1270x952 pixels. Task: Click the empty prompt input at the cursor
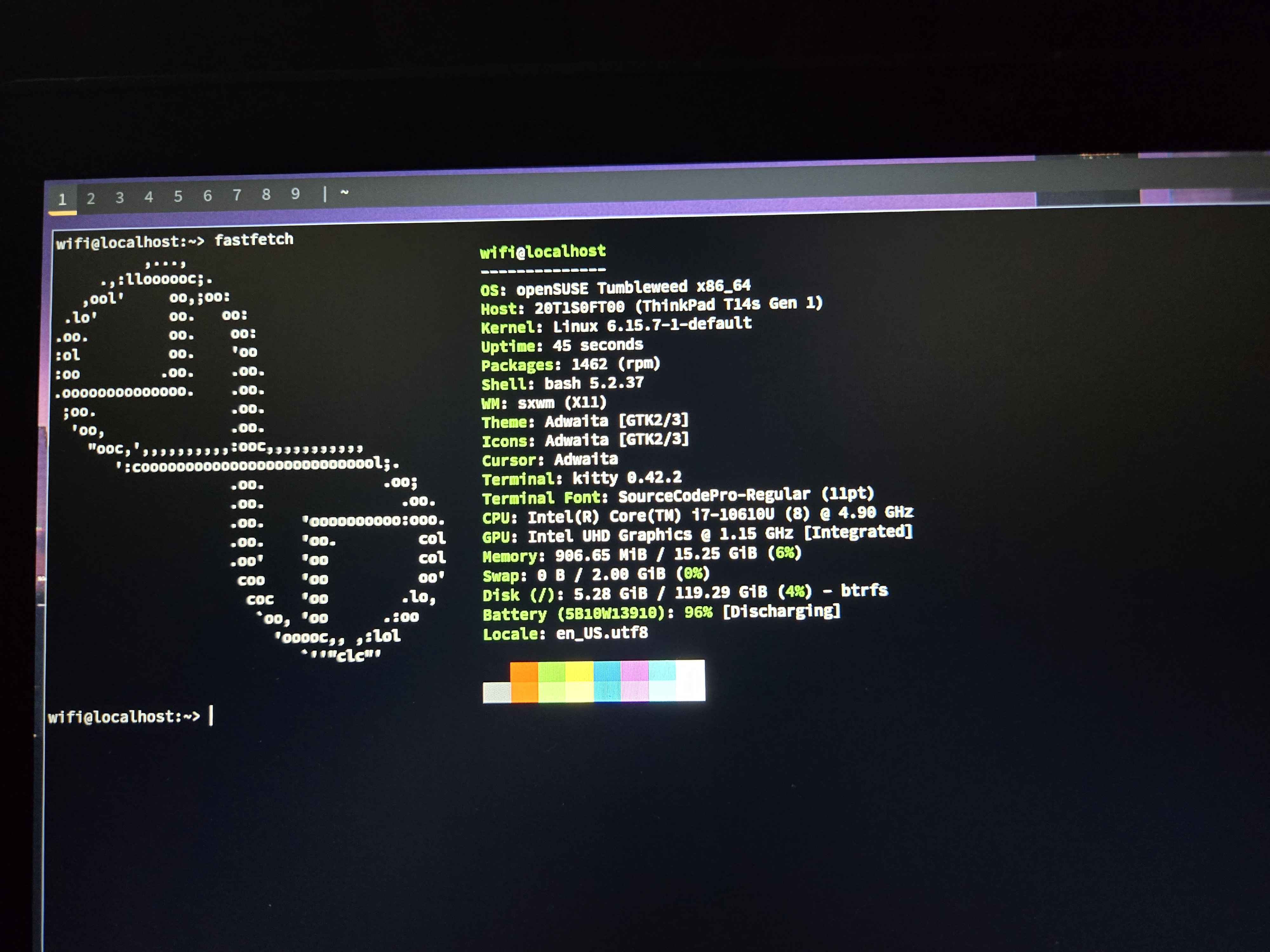pyautogui.click(x=211, y=716)
